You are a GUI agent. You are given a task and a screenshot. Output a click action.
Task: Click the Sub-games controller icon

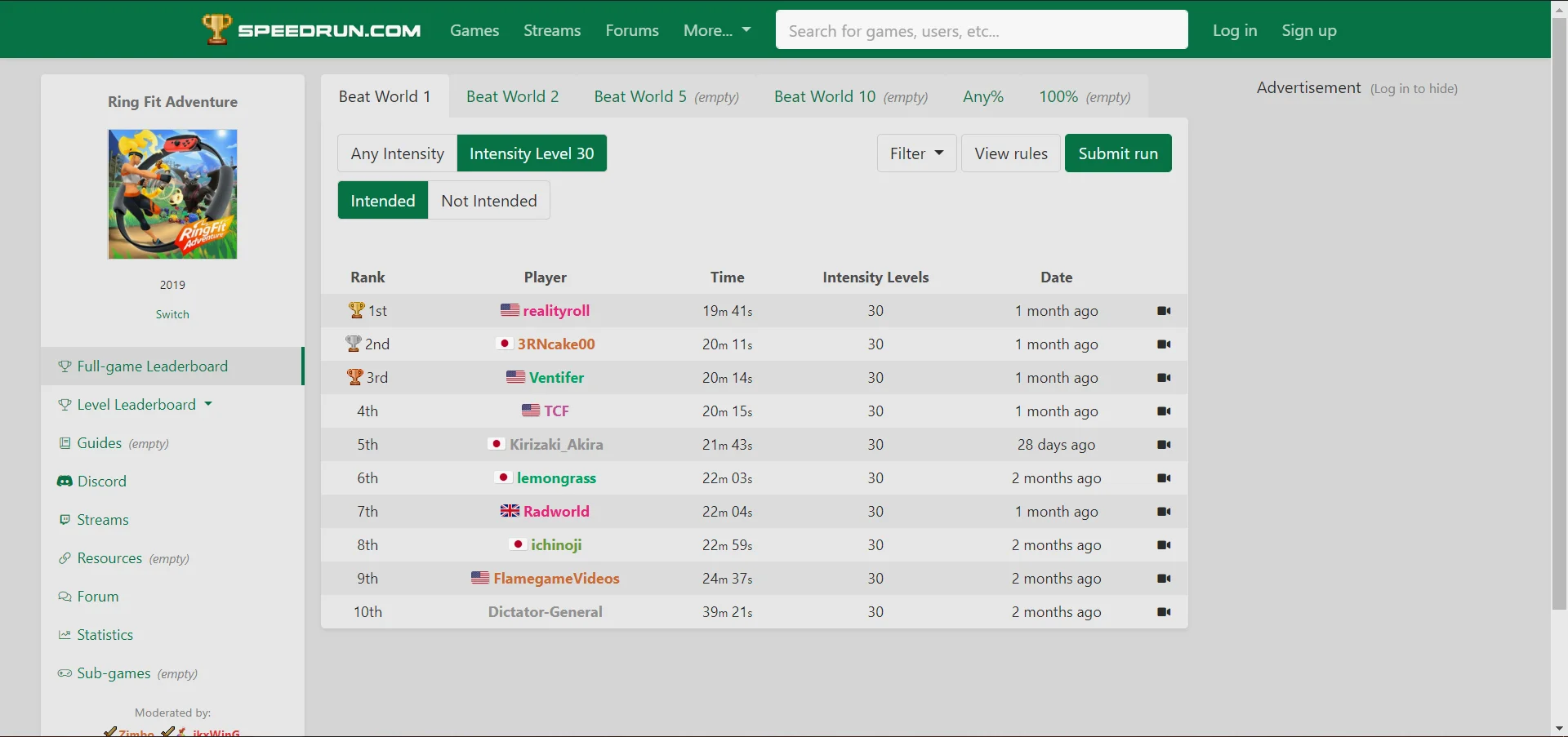click(x=65, y=673)
